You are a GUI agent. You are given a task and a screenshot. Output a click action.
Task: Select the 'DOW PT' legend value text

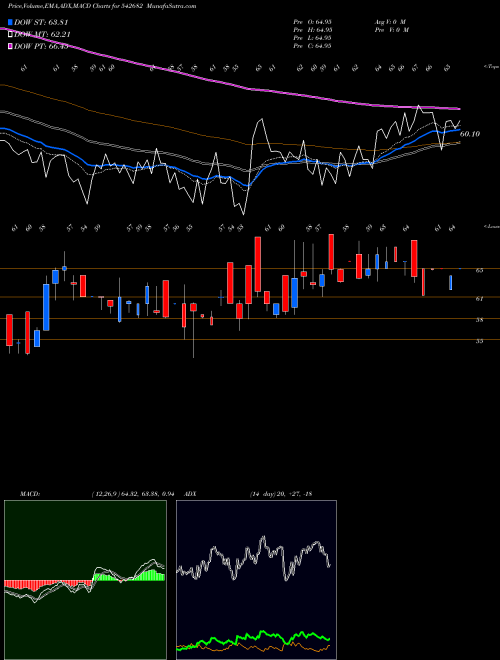tap(41, 46)
